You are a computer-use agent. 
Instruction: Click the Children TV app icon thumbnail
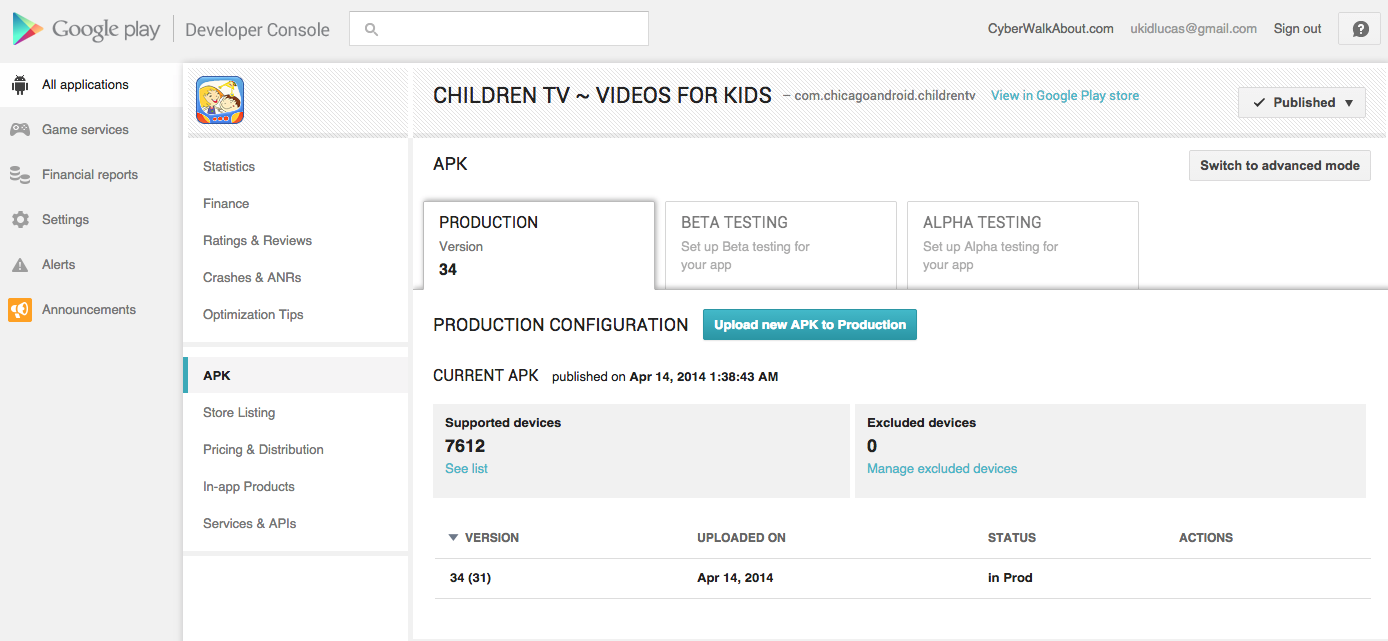[x=220, y=101]
